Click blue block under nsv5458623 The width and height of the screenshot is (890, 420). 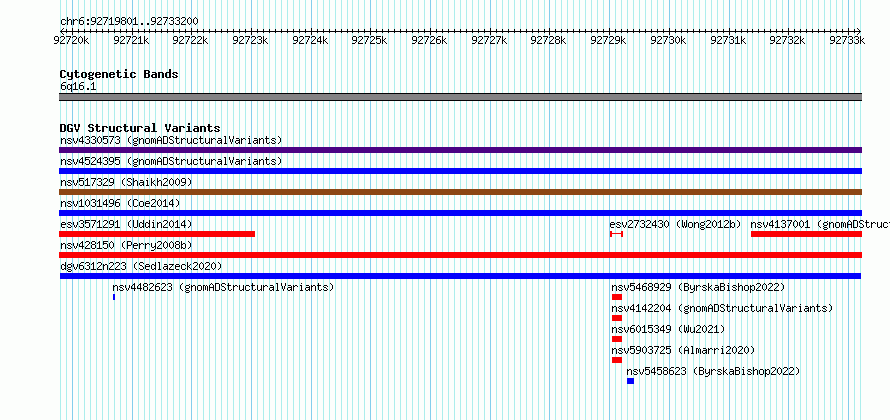(x=631, y=381)
